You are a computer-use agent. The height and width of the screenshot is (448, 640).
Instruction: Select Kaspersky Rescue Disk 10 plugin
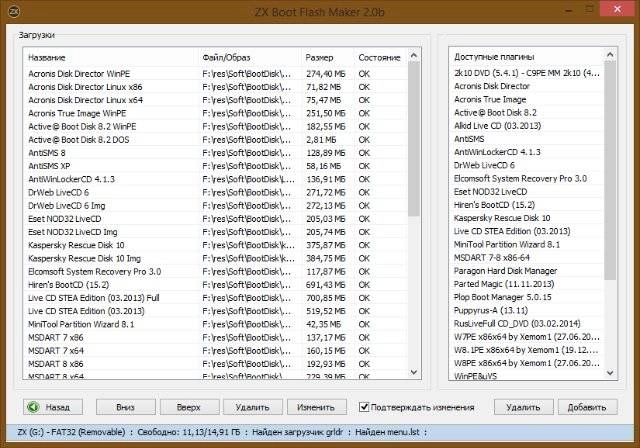point(527,218)
